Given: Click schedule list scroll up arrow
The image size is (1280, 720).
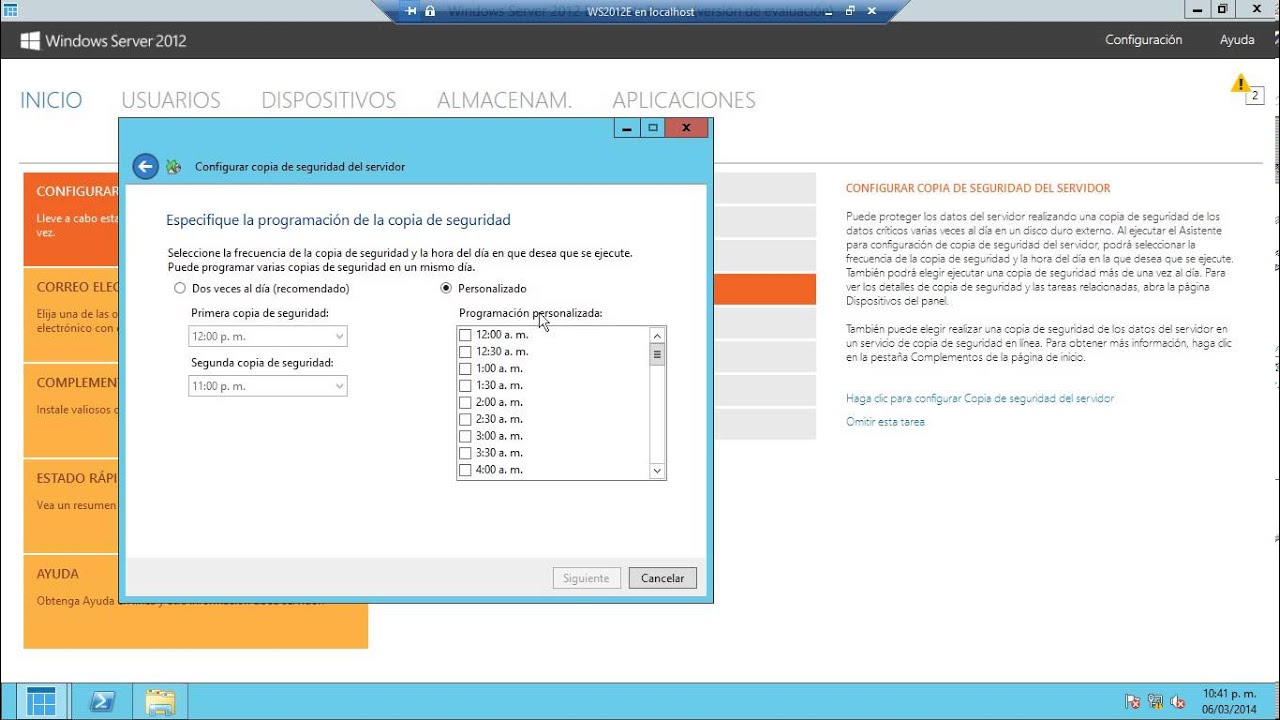Looking at the screenshot, I should pos(657,336).
